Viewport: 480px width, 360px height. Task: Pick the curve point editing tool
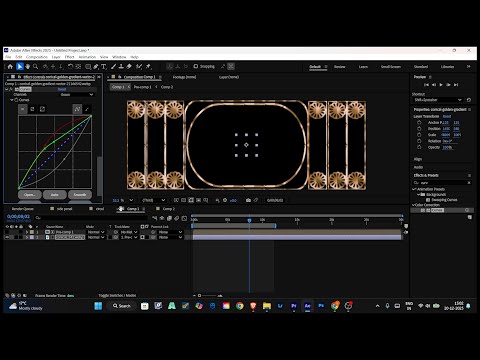77,109
